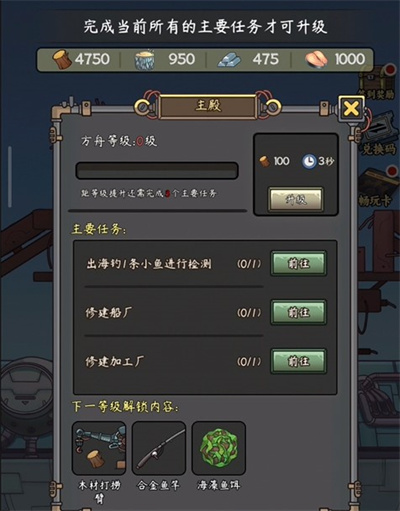Select the 海藻鱼饵 bait thumbnail

tap(219, 448)
